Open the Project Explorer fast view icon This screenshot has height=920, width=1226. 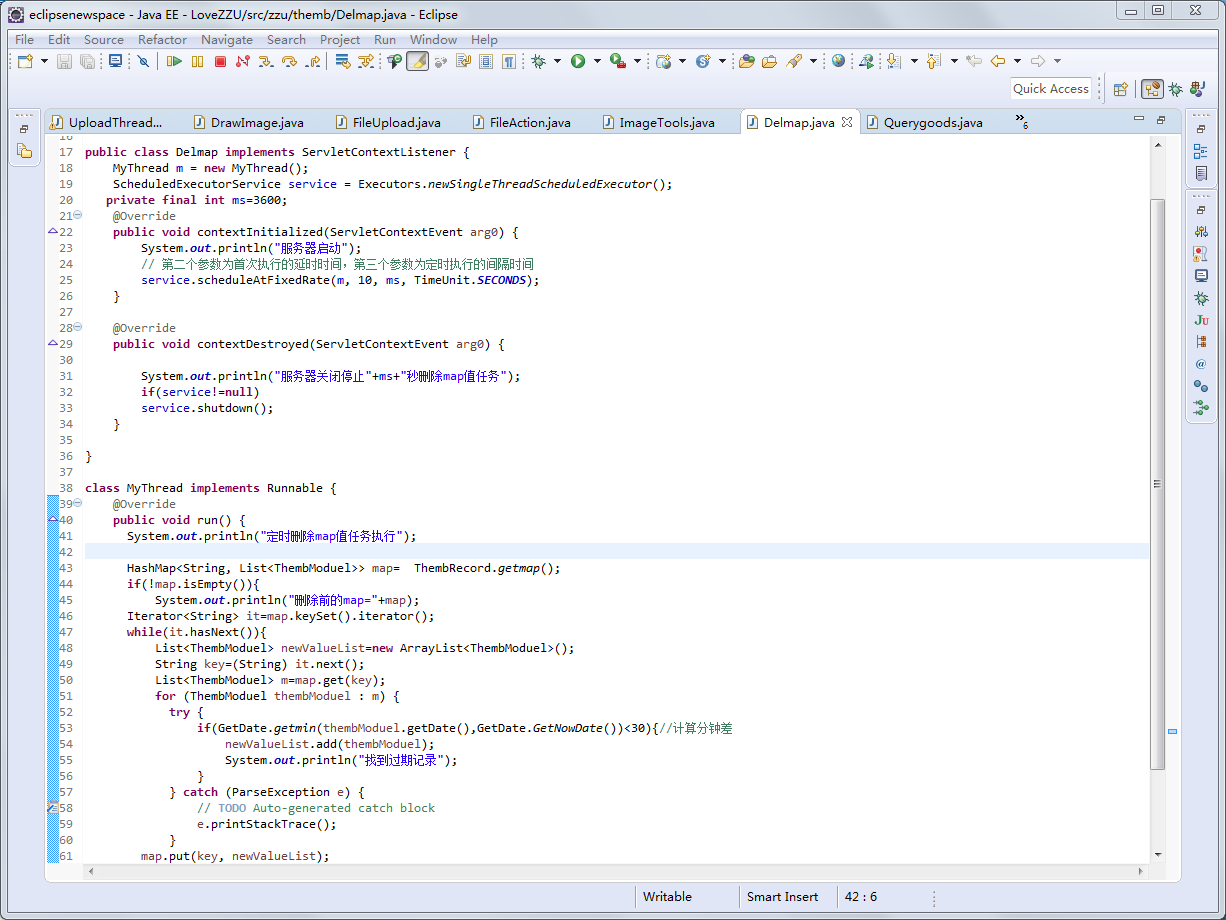[24, 151]
